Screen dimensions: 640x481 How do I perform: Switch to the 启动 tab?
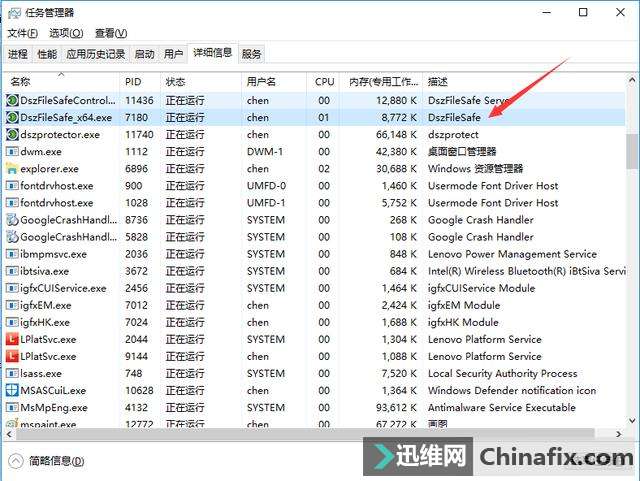click(144, 54)
